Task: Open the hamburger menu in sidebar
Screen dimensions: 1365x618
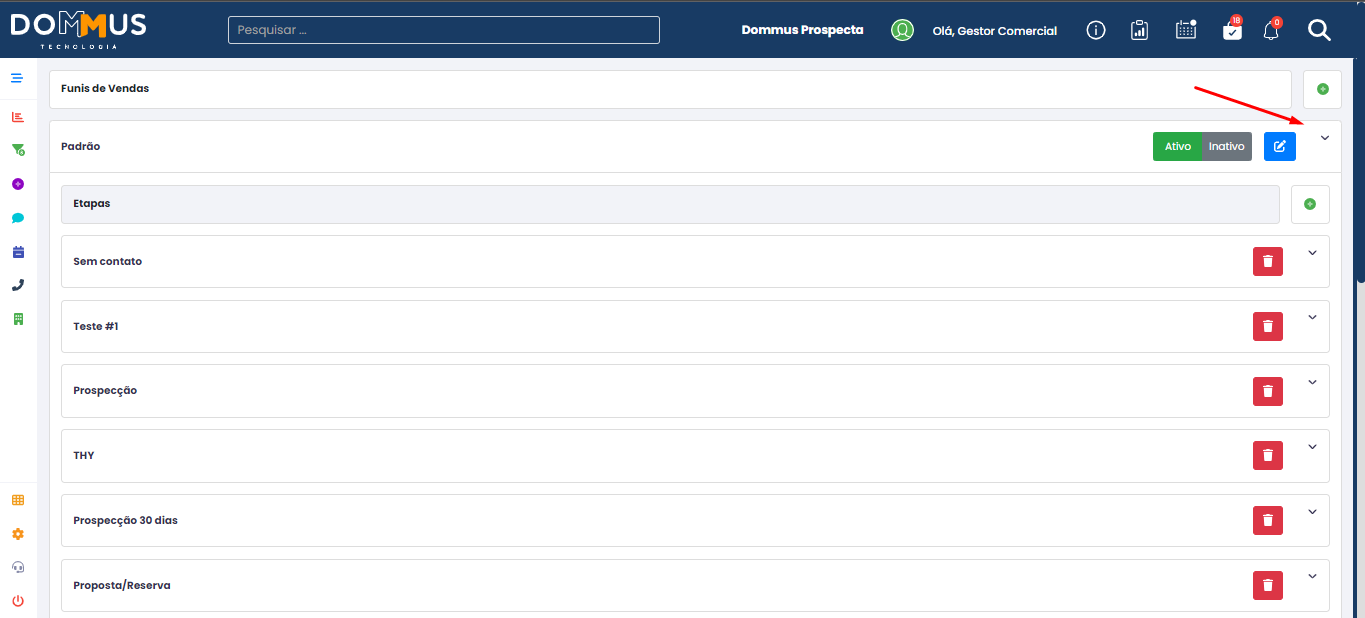Action: click(17, 78)
